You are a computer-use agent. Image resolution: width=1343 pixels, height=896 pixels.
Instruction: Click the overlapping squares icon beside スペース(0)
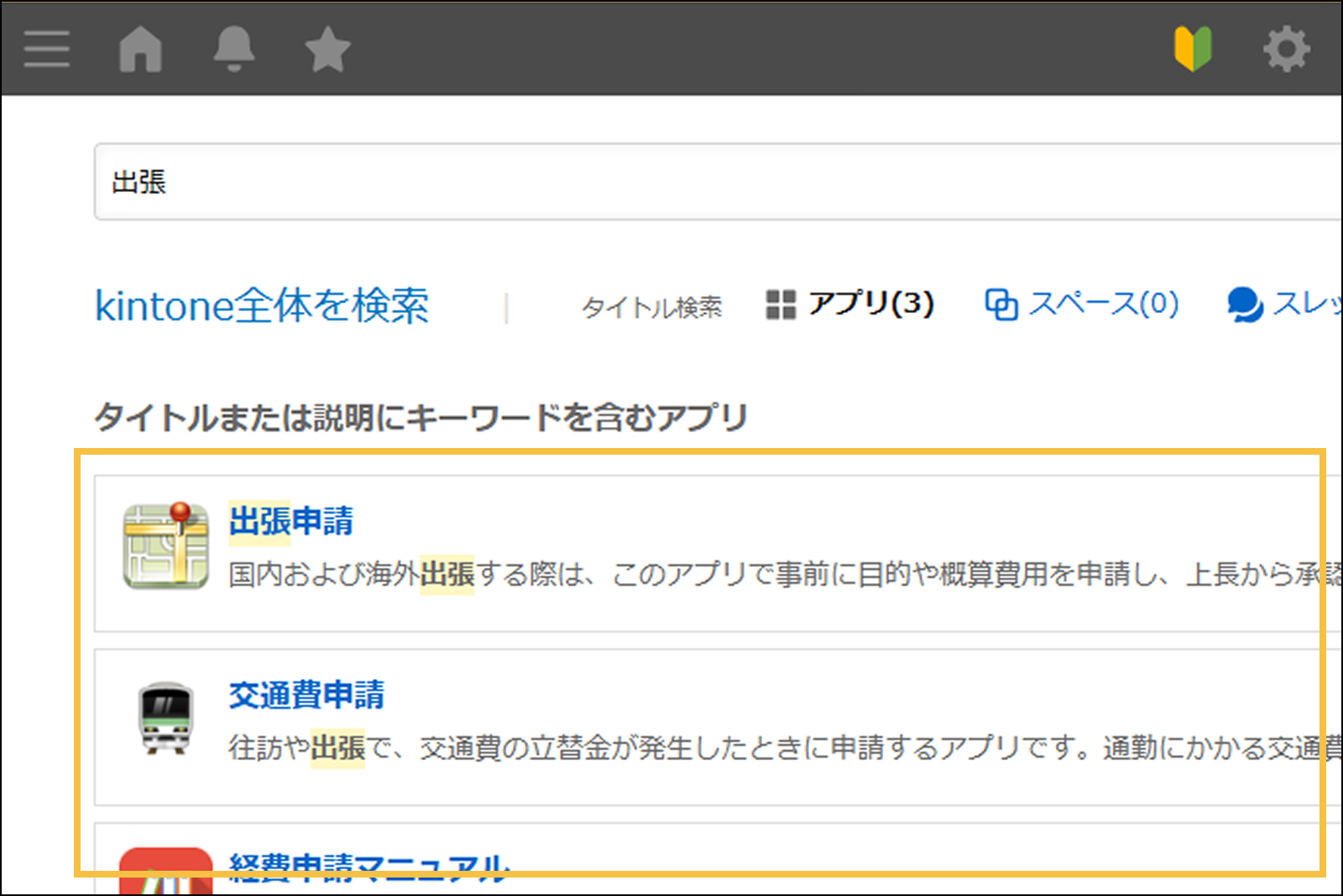click(1000, 305)
